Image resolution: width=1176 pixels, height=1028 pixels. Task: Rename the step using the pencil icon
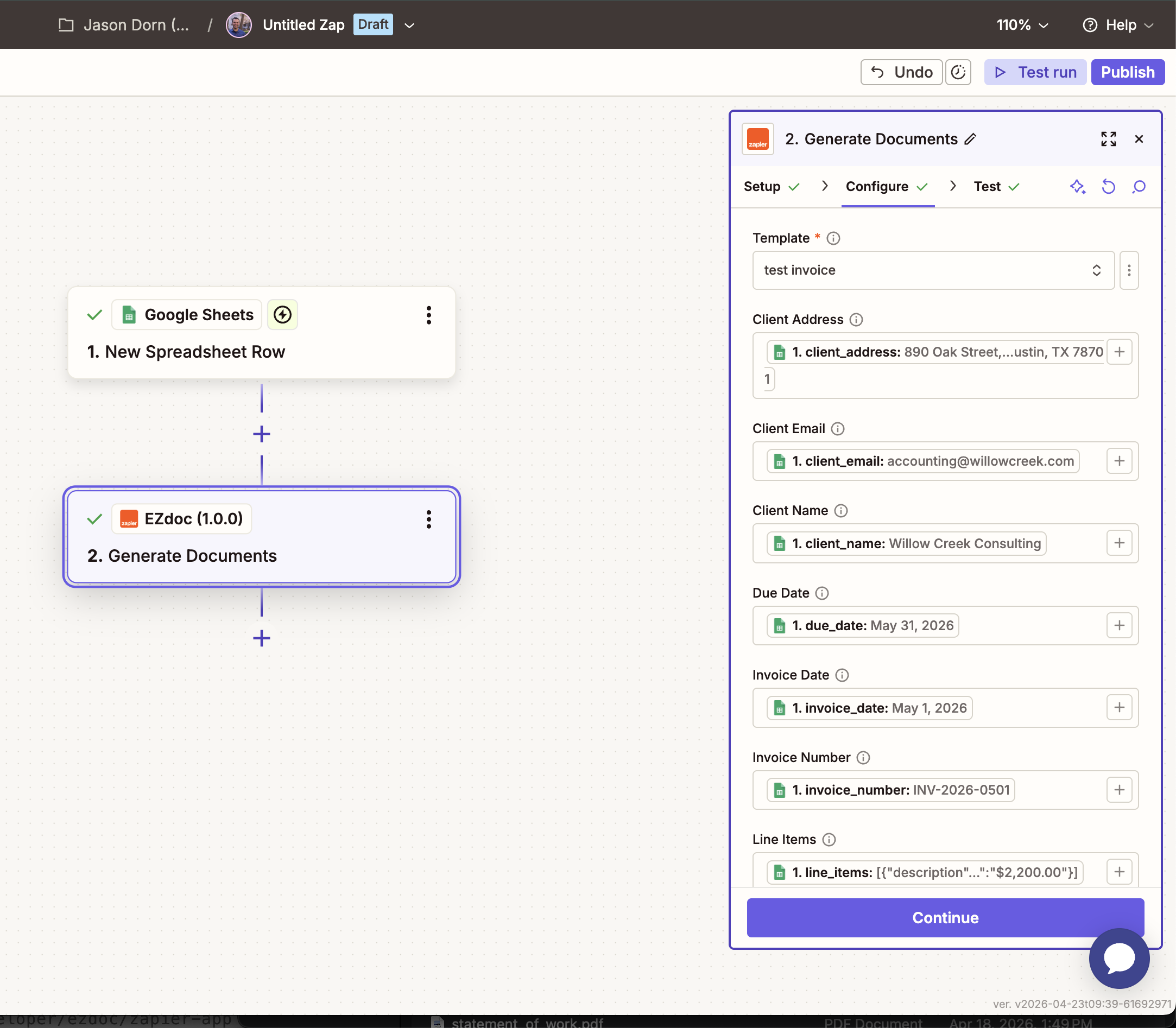970,139
